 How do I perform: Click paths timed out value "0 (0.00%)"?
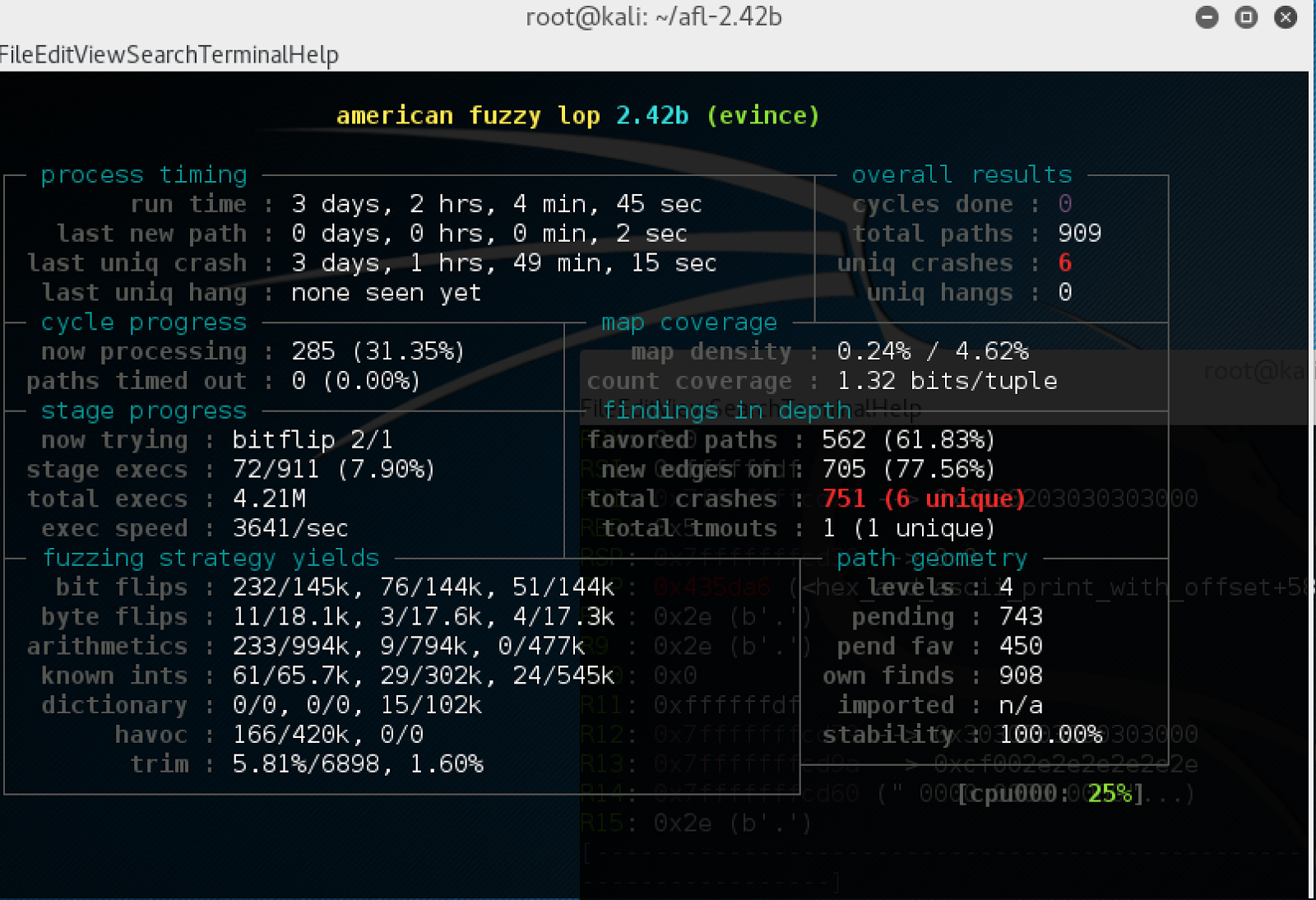pos(356,381)
